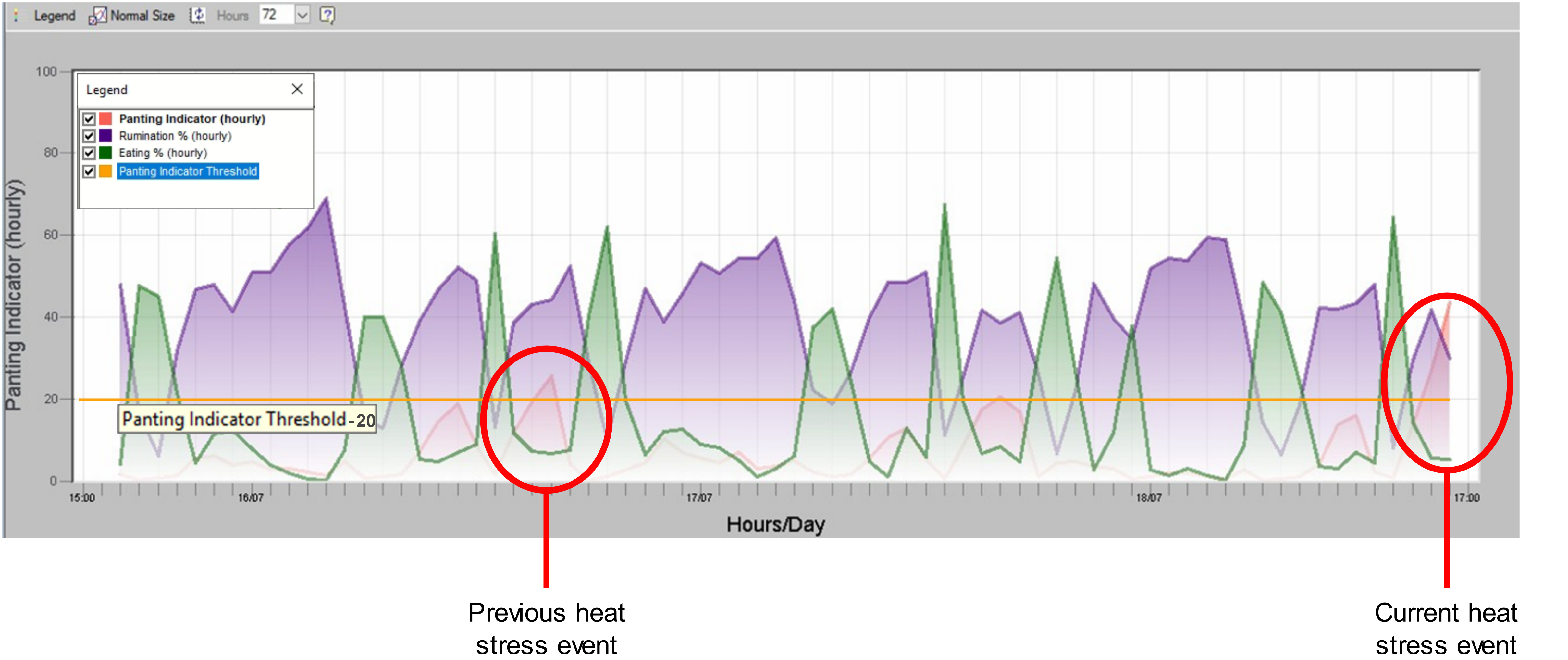Select Rumination % (hourly) legend label
The width and height of the screenshot is (1568, 660).
175,136
